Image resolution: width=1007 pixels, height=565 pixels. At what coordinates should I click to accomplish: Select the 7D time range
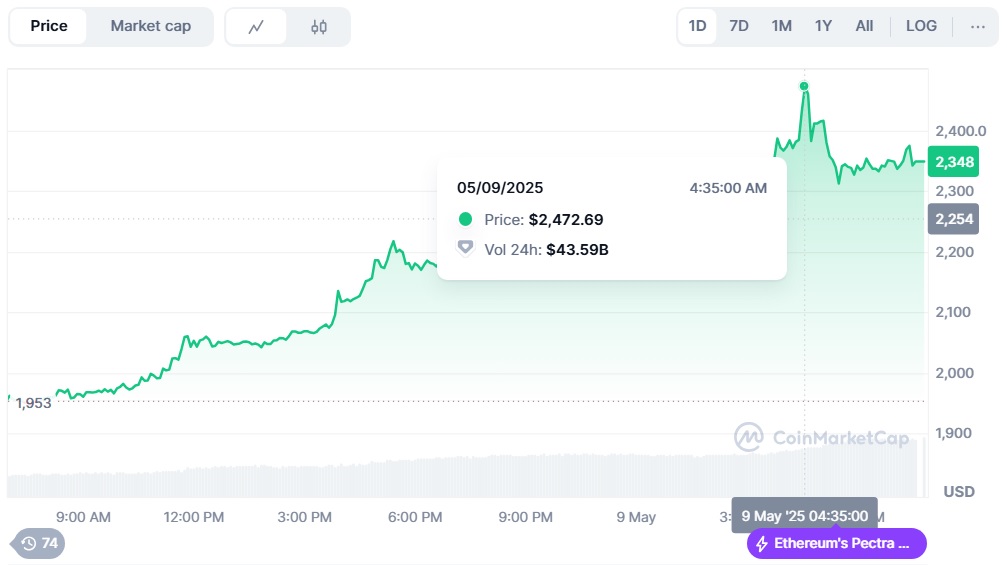pos(739,26)
